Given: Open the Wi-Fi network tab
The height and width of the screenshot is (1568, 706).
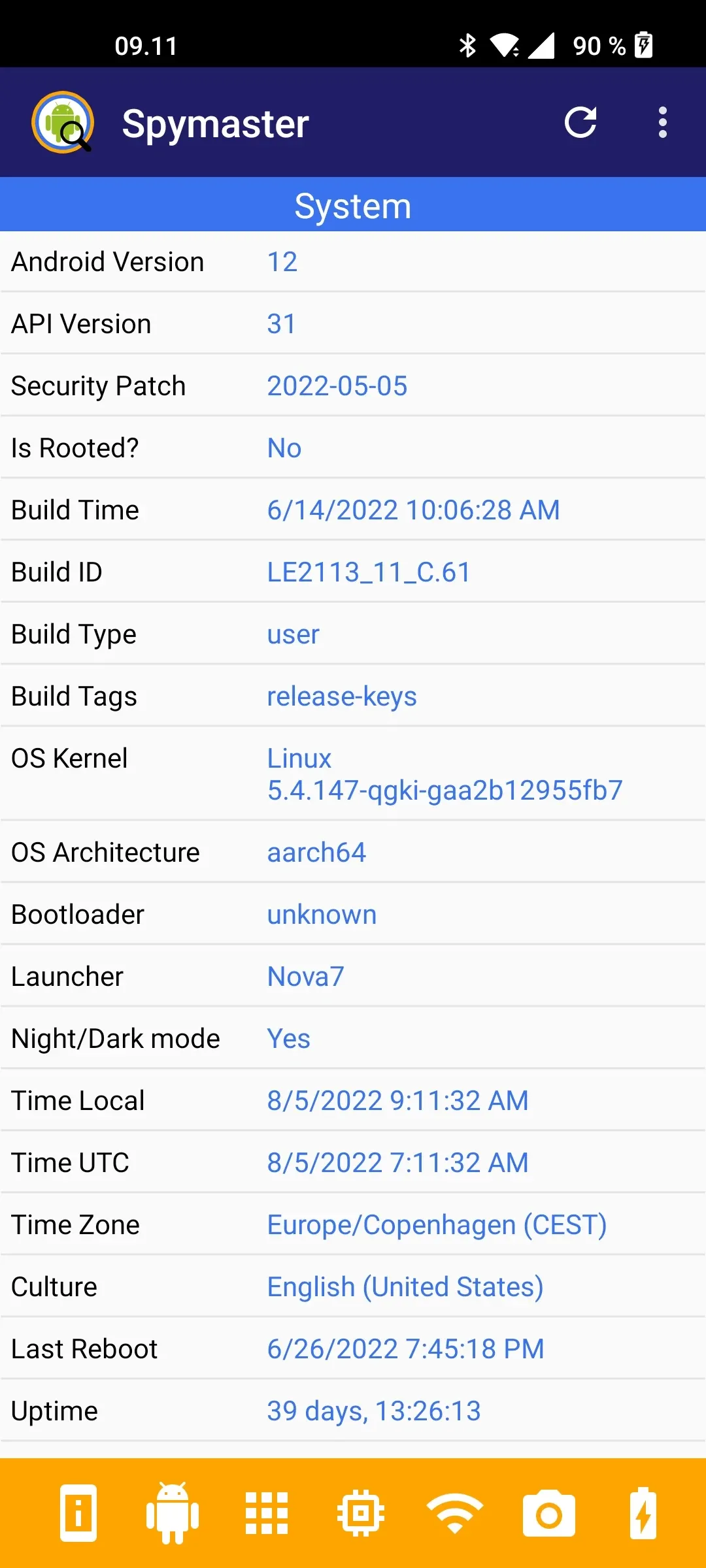Looking at the screenshot, I should pos(455,1513).
